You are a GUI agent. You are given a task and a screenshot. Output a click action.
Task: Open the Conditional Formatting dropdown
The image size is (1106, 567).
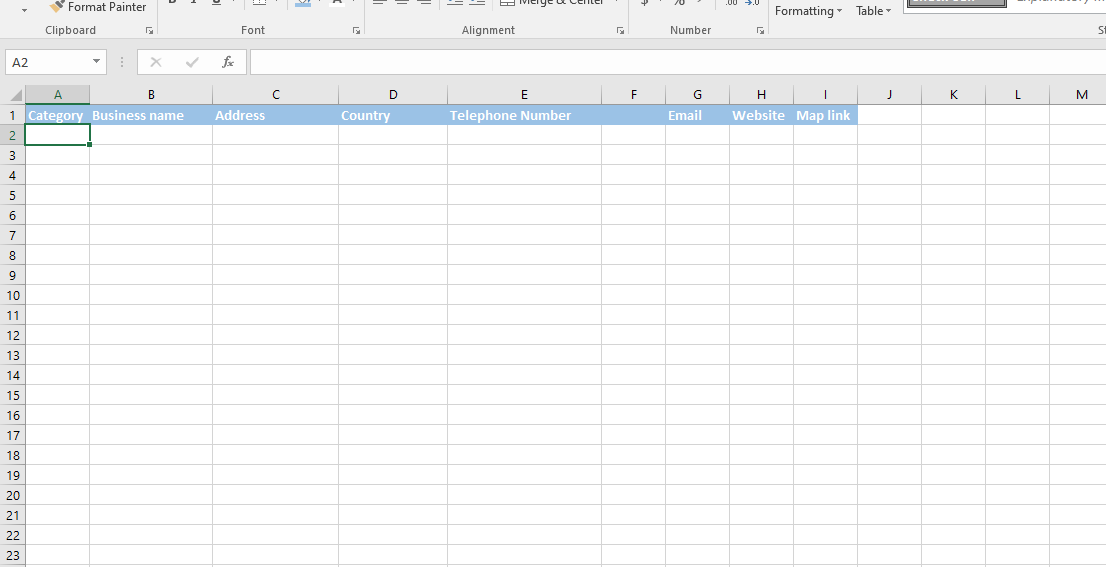[808, 11]
